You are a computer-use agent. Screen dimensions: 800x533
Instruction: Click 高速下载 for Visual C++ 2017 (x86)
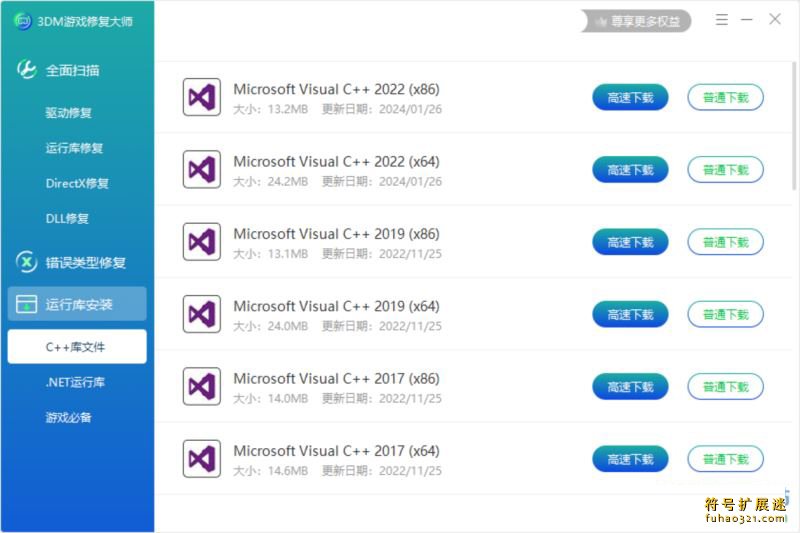630,387
